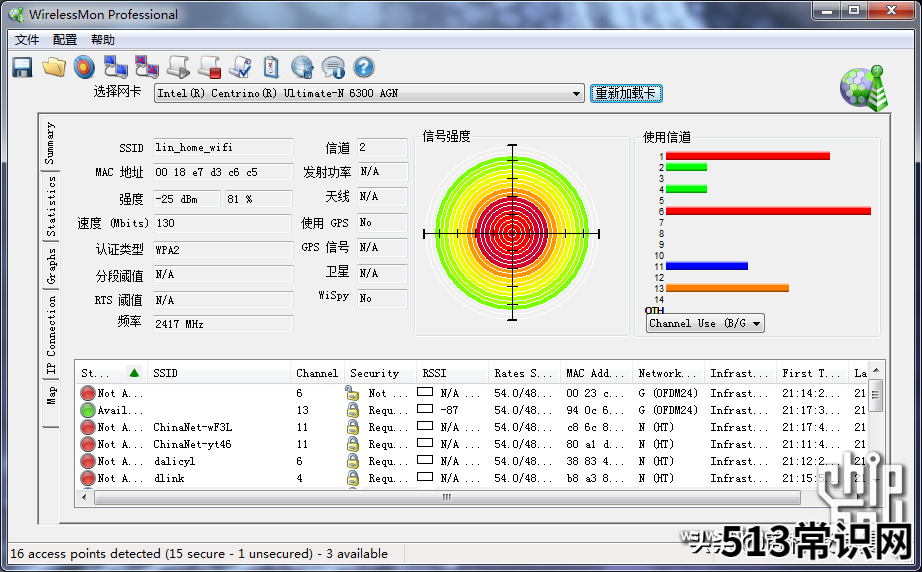The height and width of the screenshot is (572, 922).
Task: Click the globe with checkmark icon
Action: [x=302, y=68]
